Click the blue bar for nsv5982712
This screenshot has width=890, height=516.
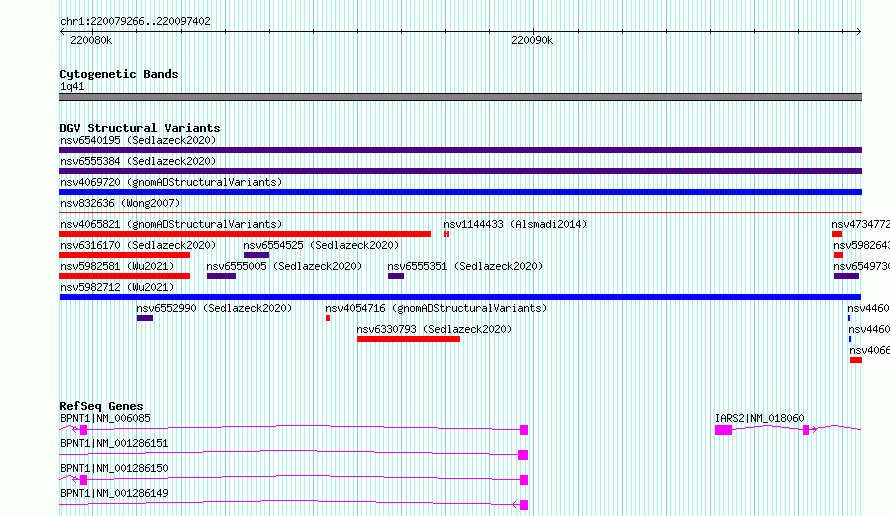pos(460,297)
